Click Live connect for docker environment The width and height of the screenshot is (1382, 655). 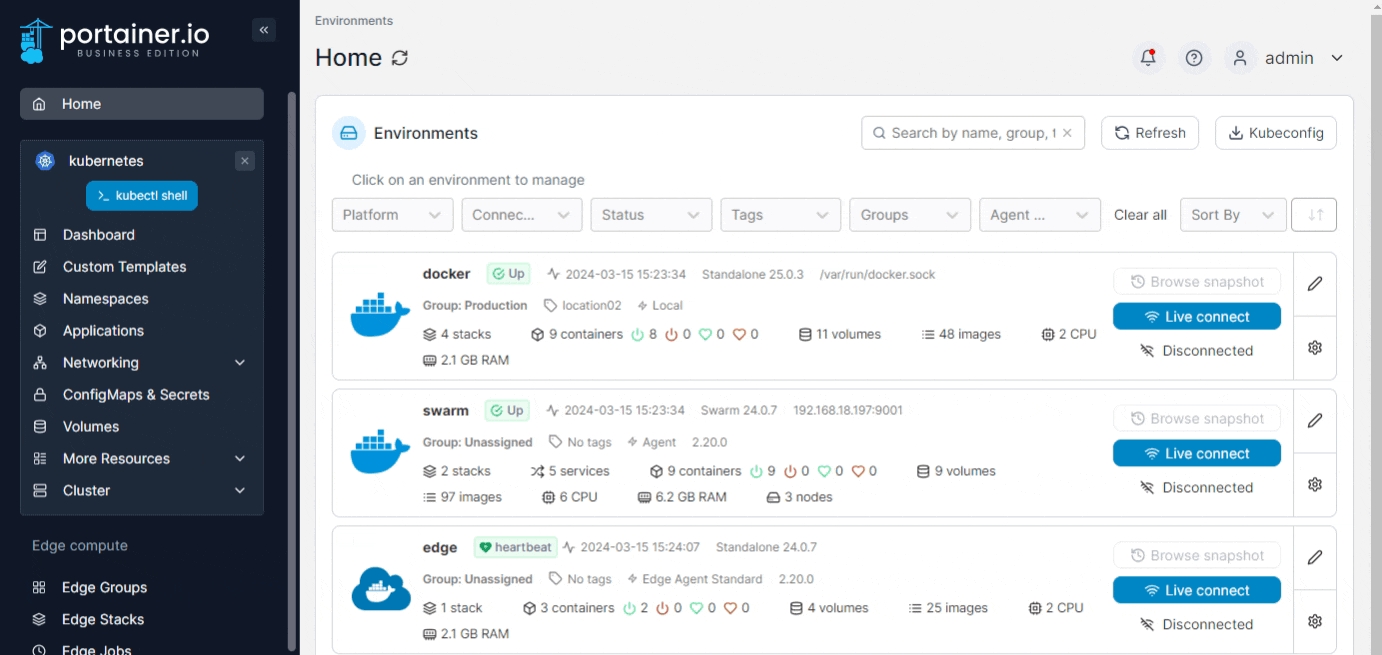1196,317
